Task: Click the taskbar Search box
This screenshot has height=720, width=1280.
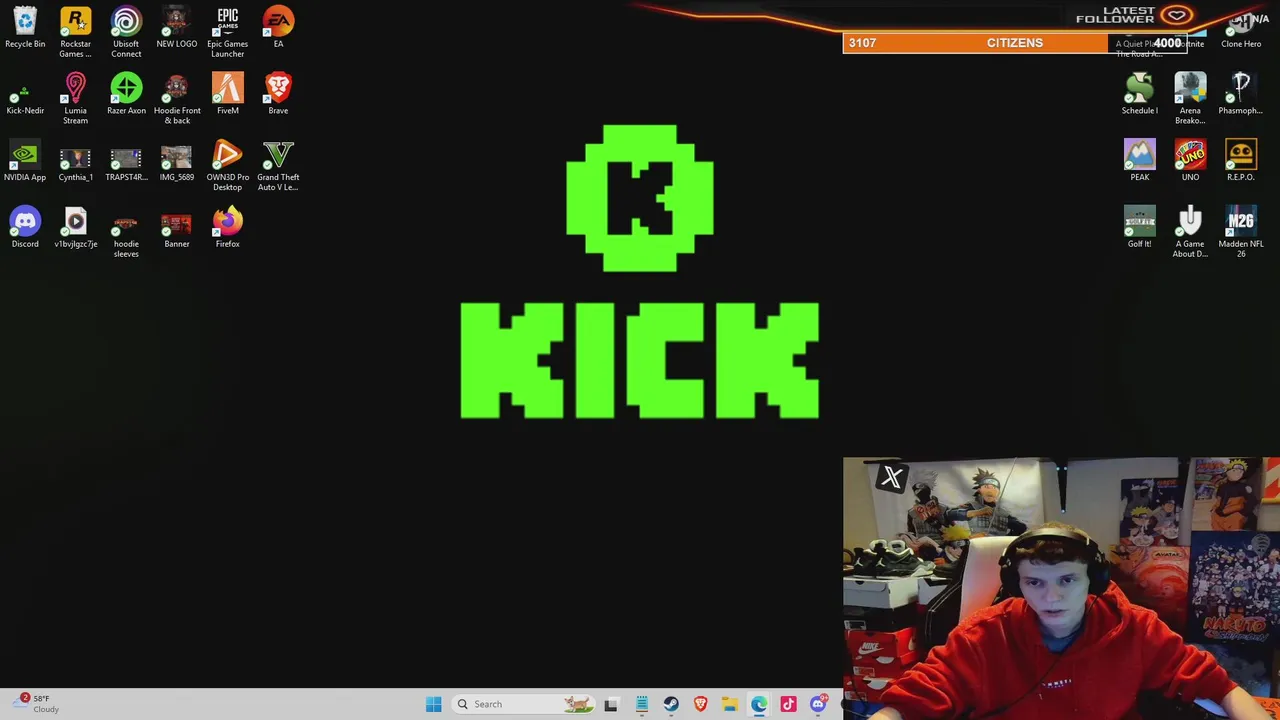Action: coord(521,704)
